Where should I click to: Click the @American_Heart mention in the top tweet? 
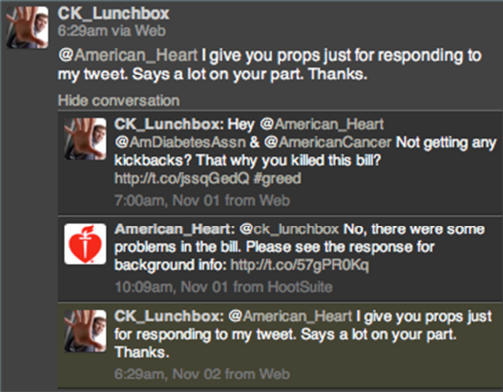pos(128,55)
